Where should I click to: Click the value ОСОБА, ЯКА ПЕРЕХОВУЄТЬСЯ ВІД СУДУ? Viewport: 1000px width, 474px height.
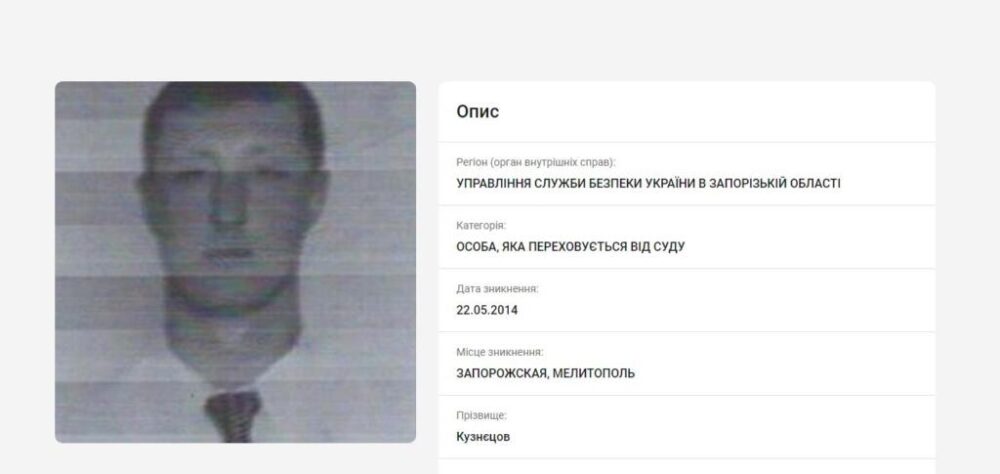click(x=570, y=247)
